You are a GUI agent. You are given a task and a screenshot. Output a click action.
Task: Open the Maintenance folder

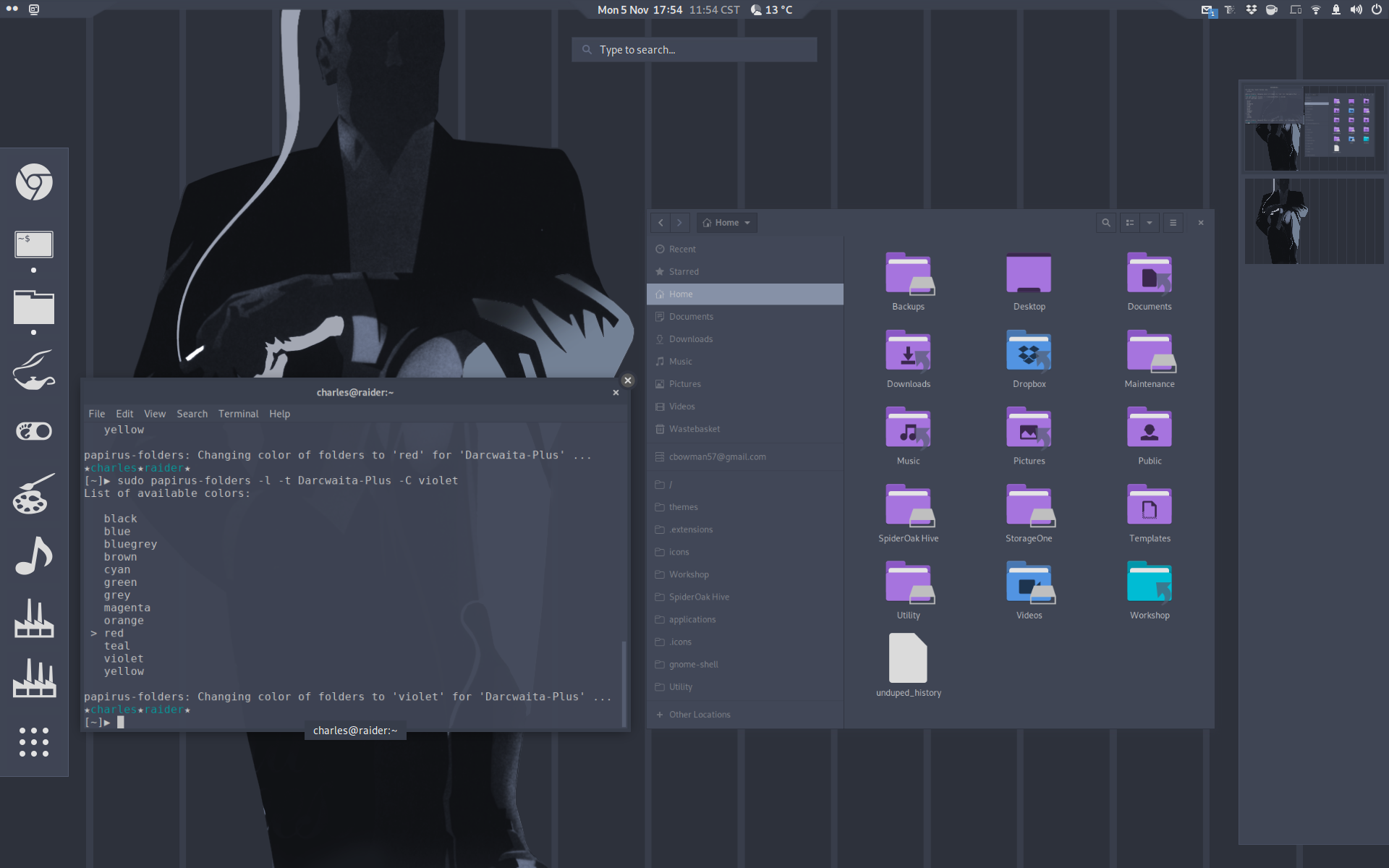[x=1150, y=359]
